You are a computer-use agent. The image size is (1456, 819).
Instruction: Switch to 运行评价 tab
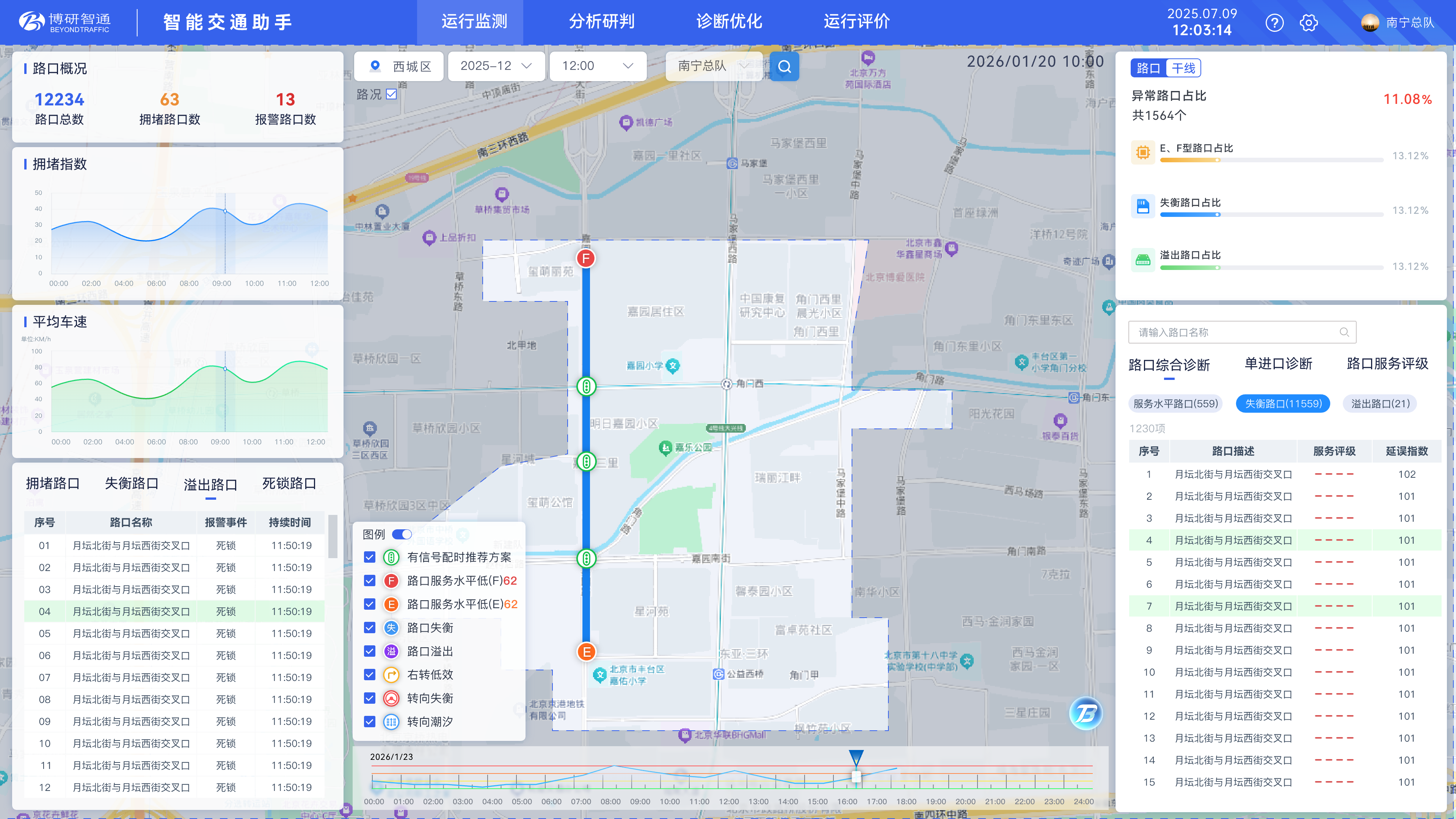pos(856,22)
